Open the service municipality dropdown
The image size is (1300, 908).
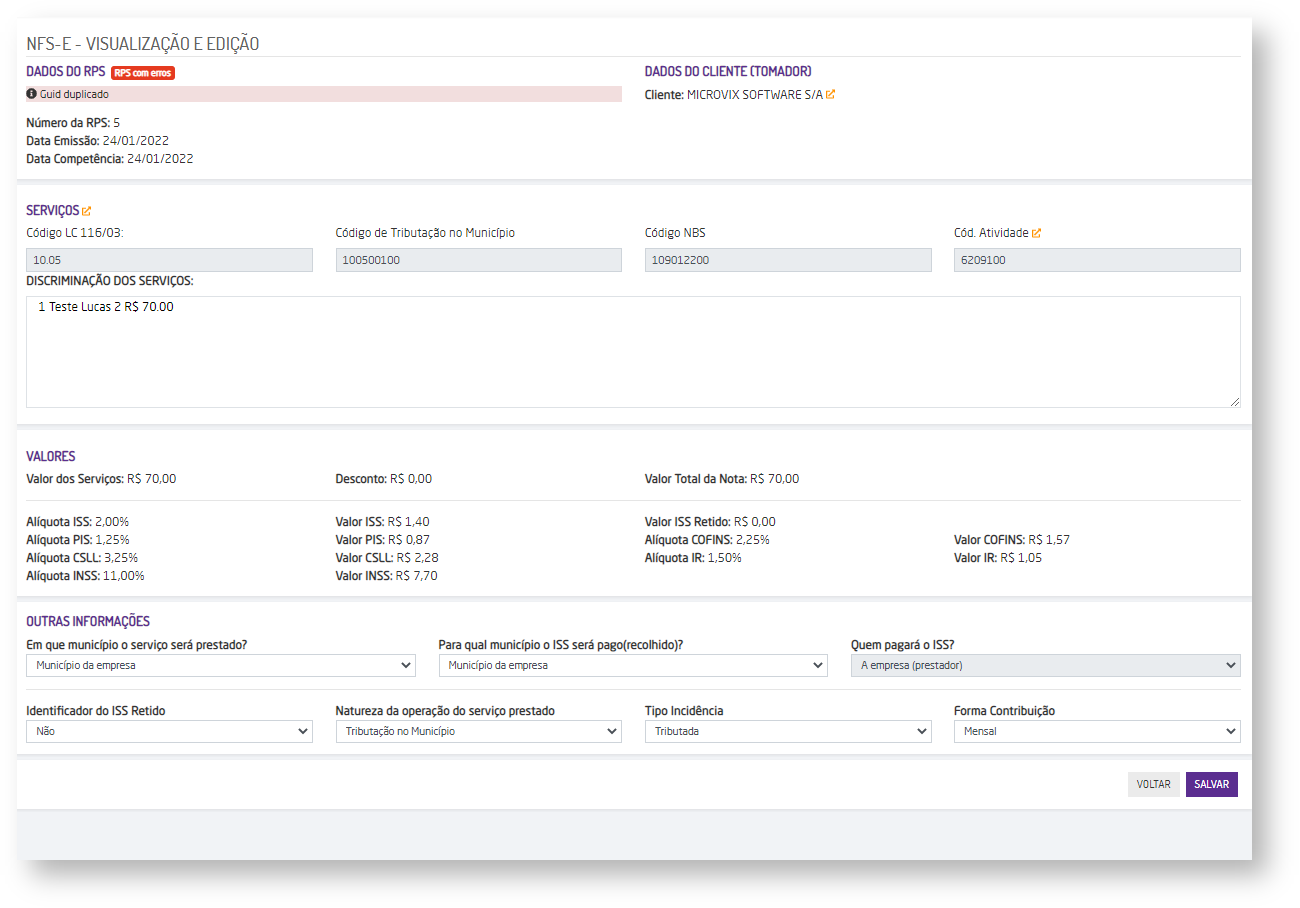tap(221, 665)
